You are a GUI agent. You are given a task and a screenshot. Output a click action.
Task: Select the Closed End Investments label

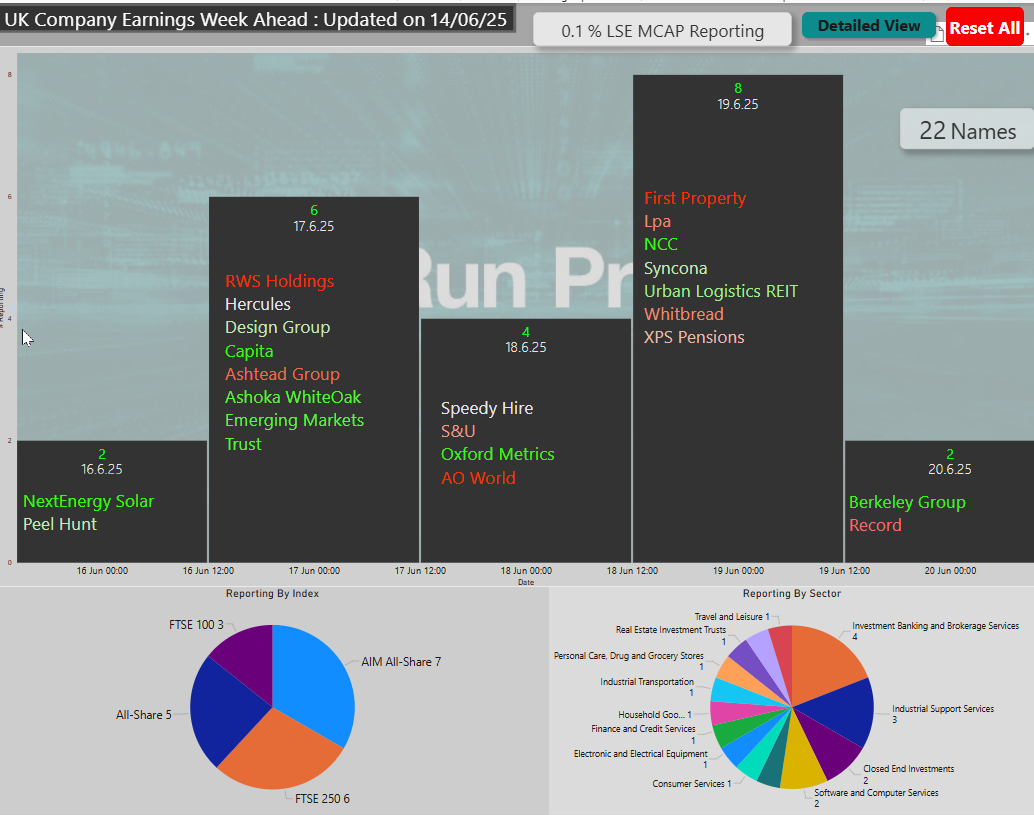tap(909, 774)
